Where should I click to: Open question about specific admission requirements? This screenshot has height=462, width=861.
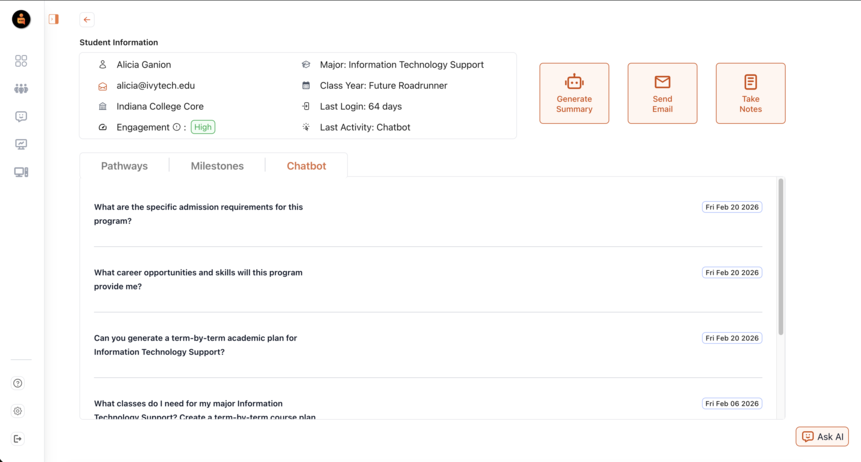pos(198,214)
